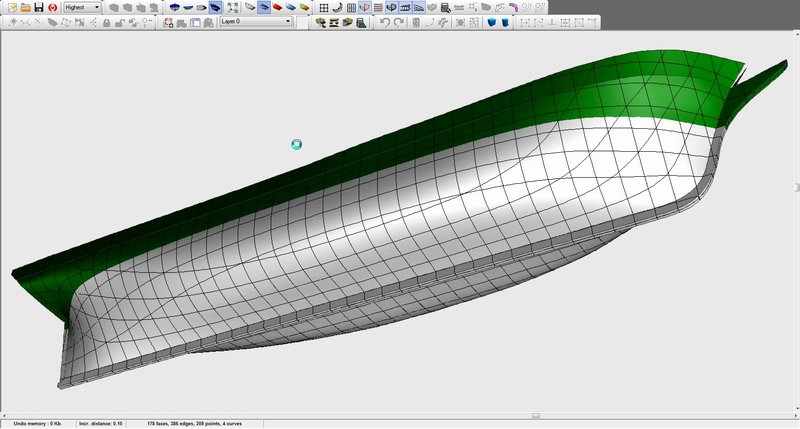
Task: Save the model with the floppy disk icon
Action: 38,7
